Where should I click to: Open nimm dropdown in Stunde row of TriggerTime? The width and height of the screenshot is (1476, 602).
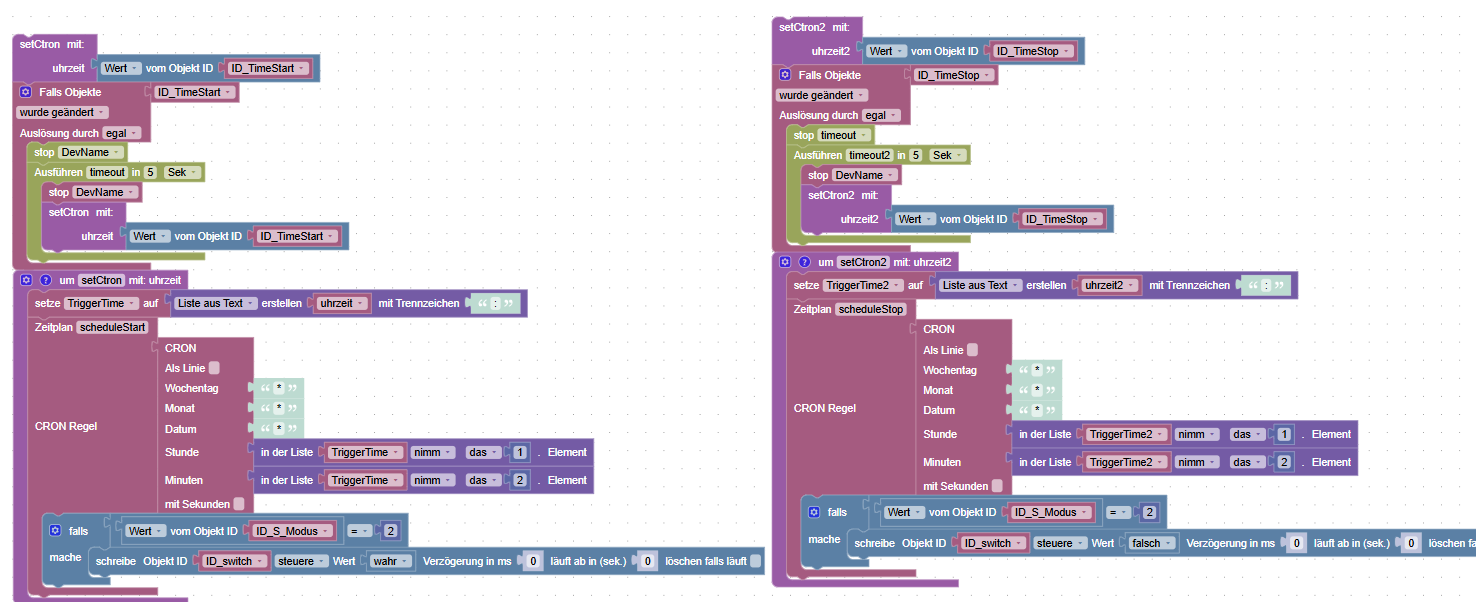434,452
